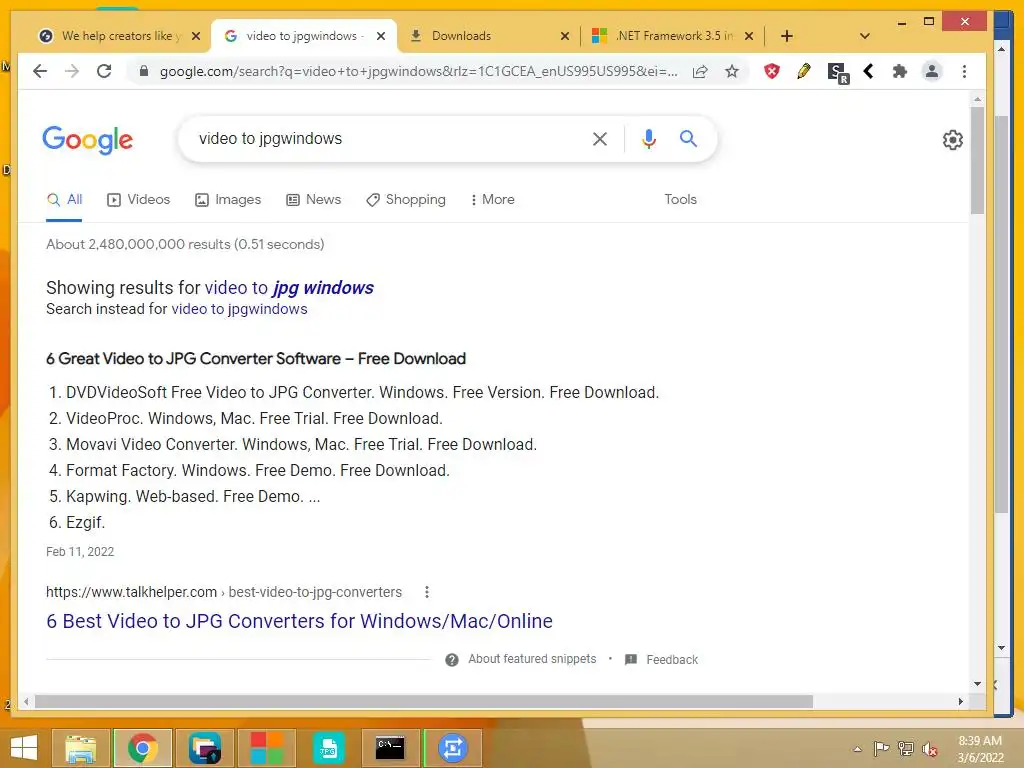Viewport: 1024px width, 768px height.
Task: Filter results by Shopping
Action: pyautogui.click(x=406, y=199)
